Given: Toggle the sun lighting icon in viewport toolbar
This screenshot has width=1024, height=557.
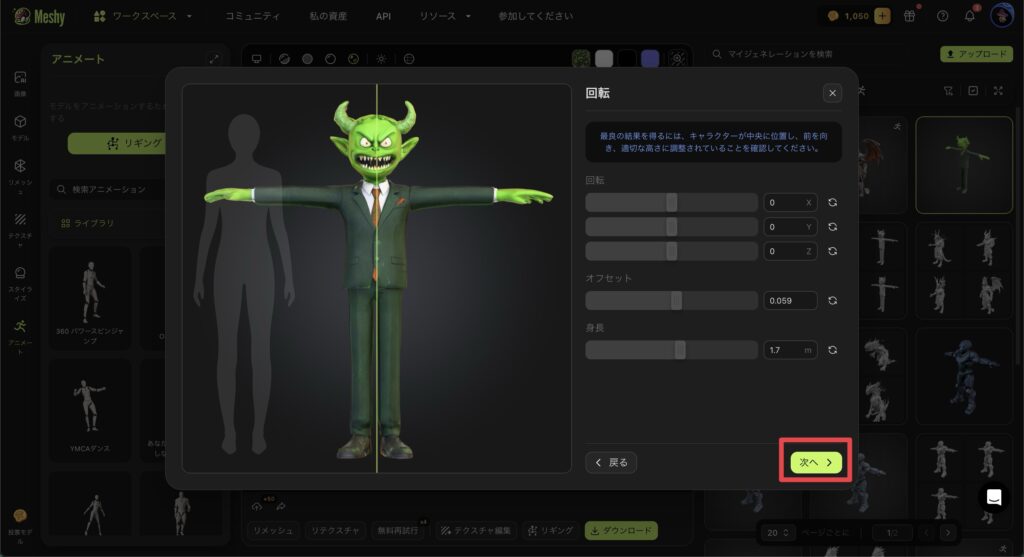Looking at the screenshot, I should [x=381, y=59].
